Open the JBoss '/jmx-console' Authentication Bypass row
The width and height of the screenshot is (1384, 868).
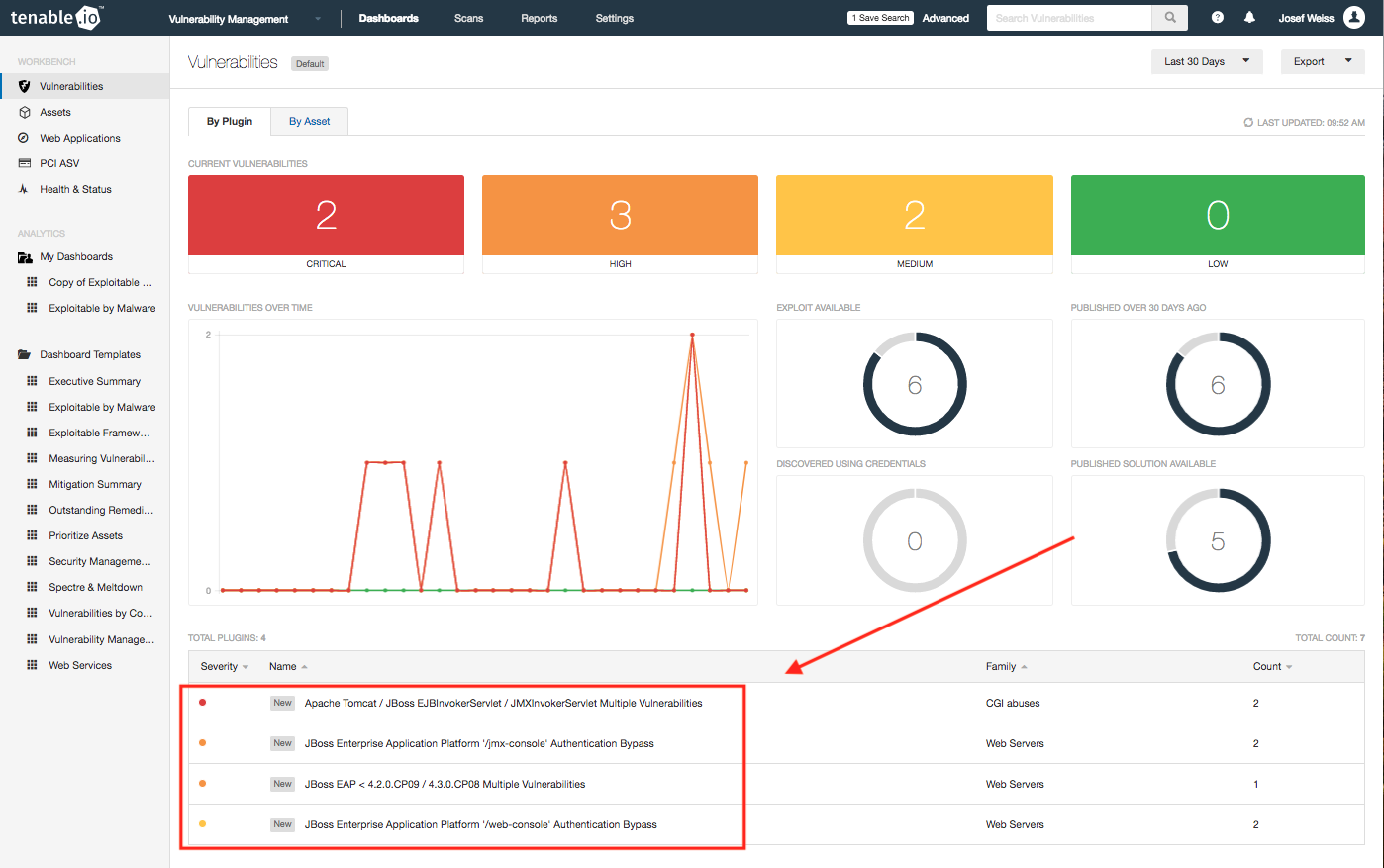click(776, 743)
